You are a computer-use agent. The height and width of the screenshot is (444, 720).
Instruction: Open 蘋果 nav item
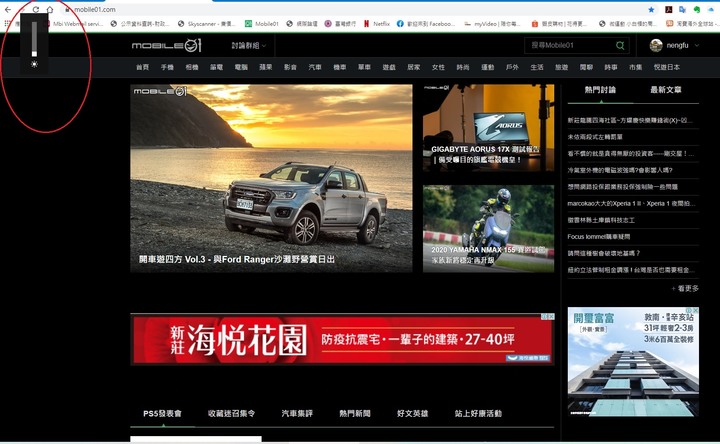click(x=265, y=67)
